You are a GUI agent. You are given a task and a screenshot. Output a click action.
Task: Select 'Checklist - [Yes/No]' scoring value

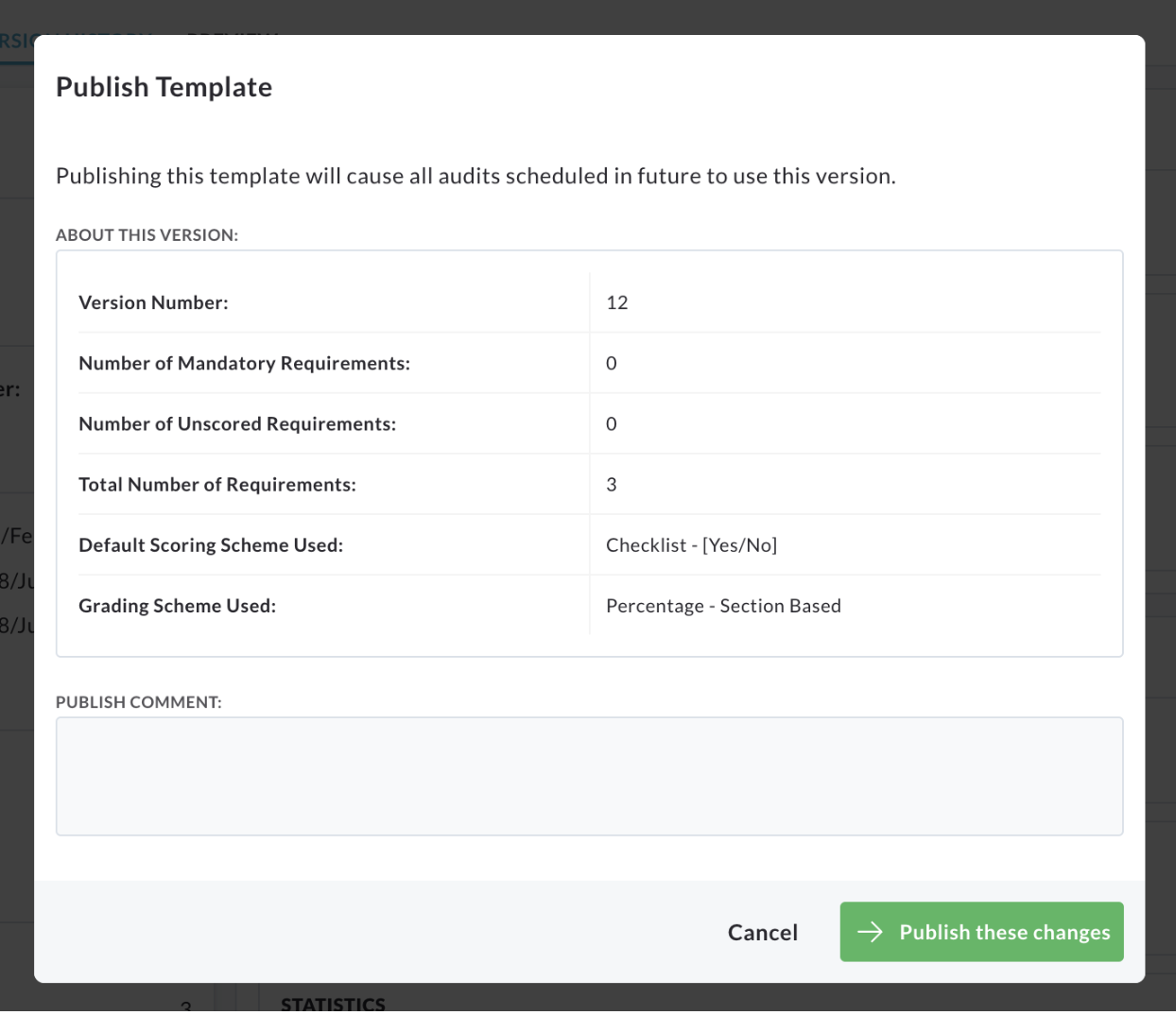pyautogui.click(x=691, y=545)
